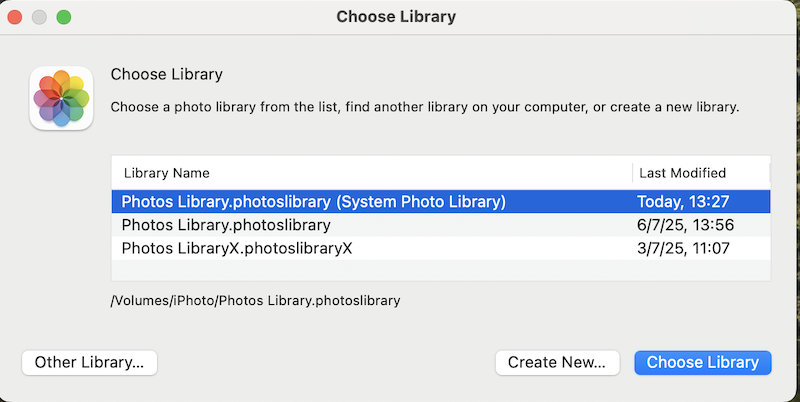Click the Choose Library button
Screen dimensions: 800x402
pos(702,362)
